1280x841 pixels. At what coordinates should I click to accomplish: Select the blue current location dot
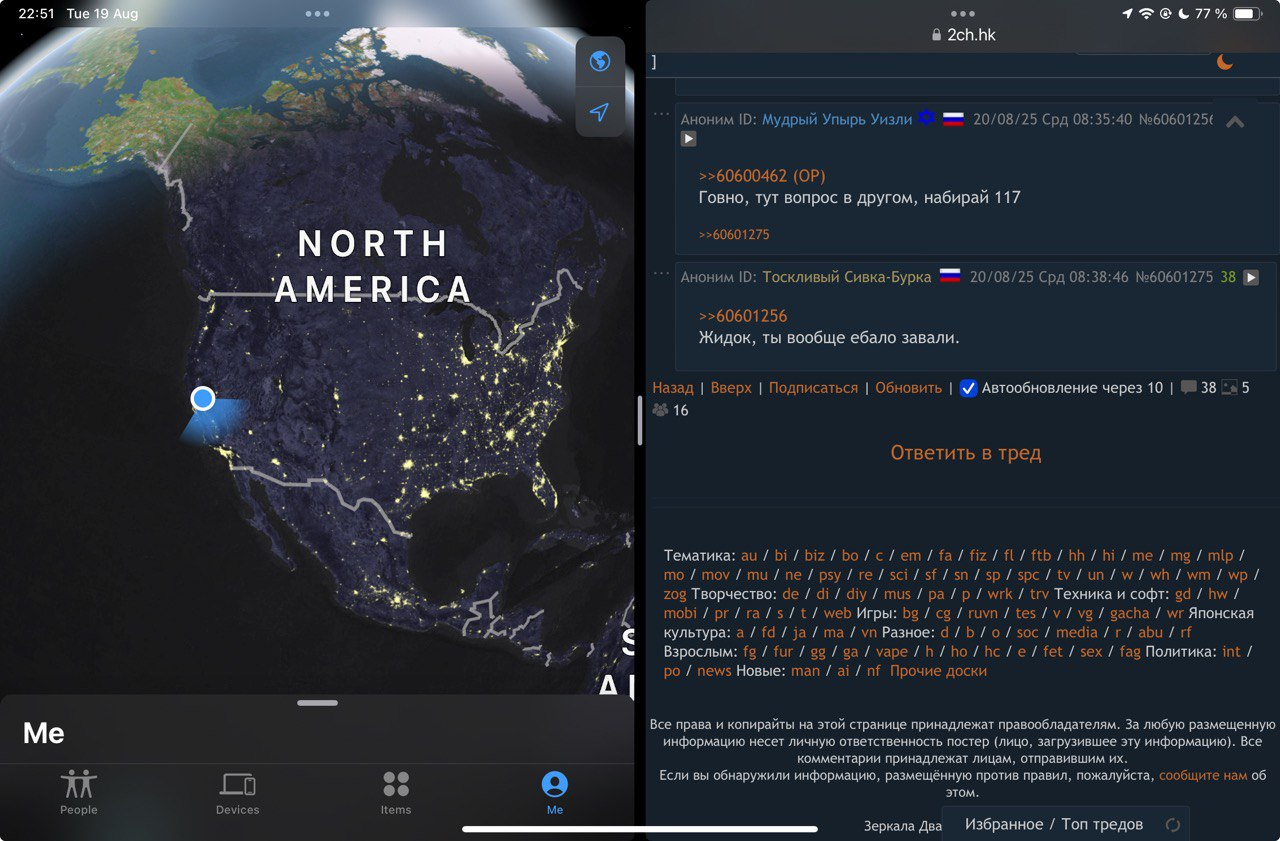tap(203, 399)
